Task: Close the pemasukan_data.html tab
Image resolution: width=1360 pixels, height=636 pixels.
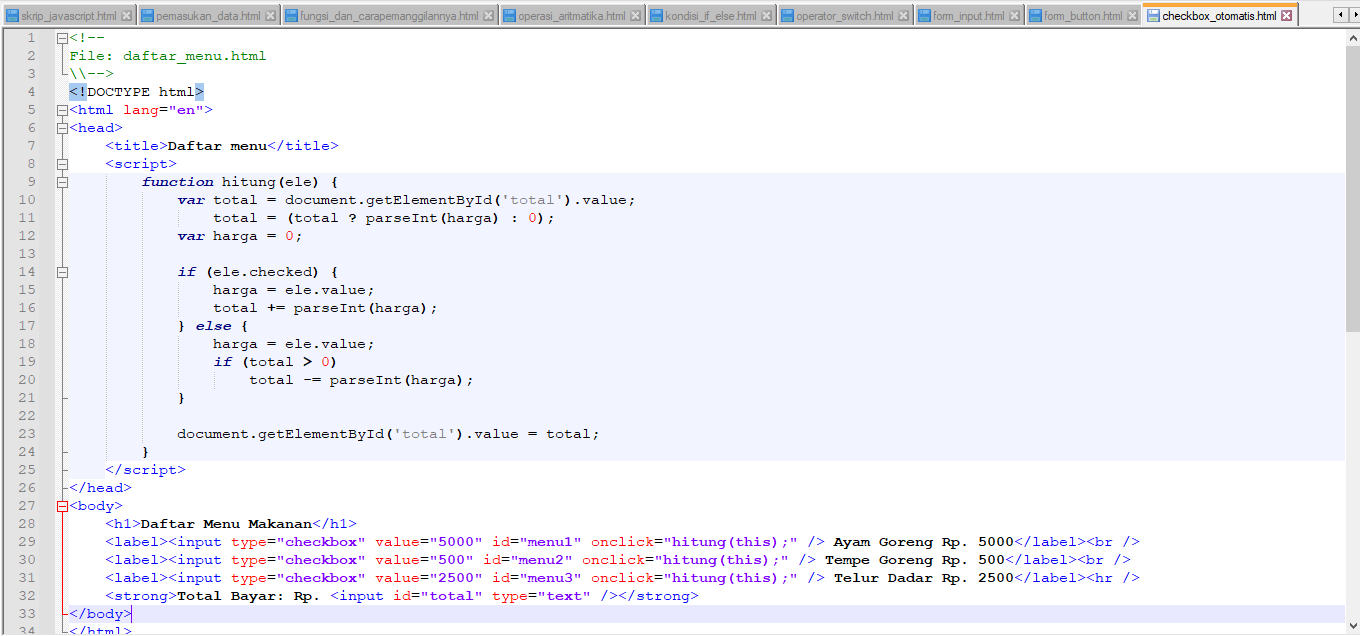Action: [x=268, y=15]
